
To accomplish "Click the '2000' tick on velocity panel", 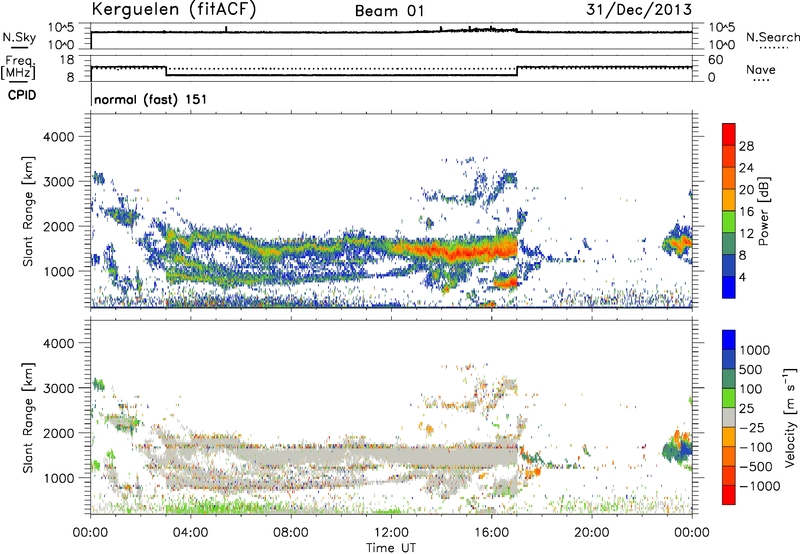I will pos(58,433).
